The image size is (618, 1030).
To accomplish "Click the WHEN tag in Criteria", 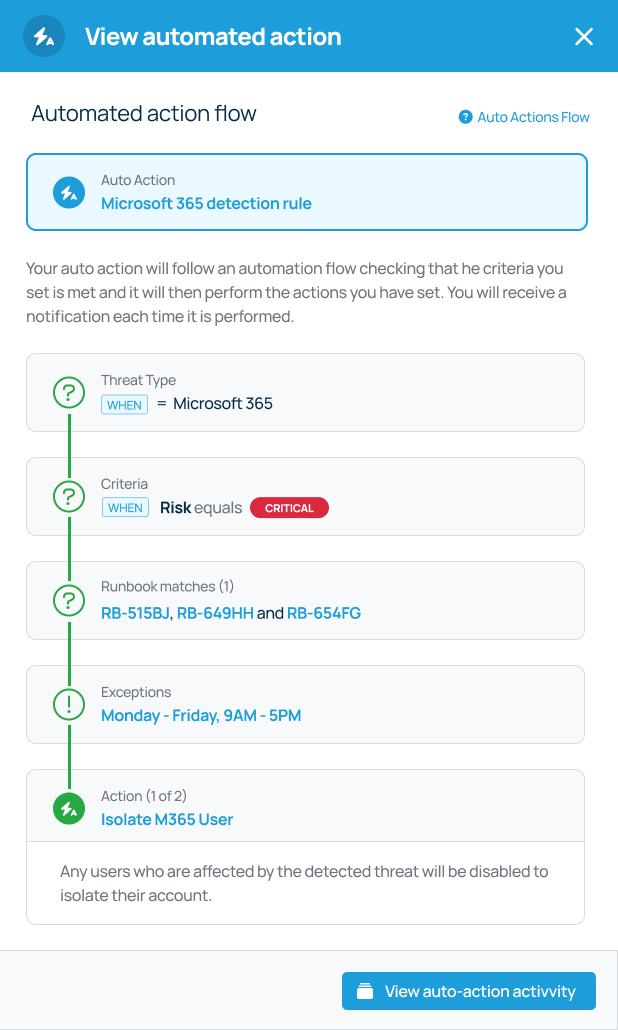I will click(x=125, y=508).
